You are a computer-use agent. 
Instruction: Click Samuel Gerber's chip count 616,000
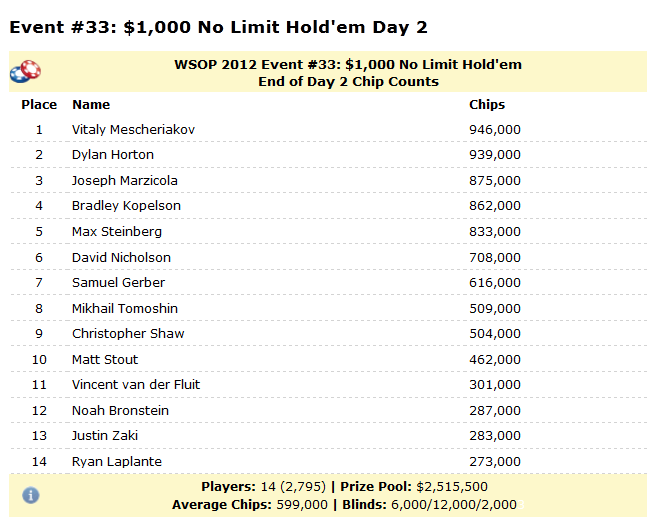pos(495,283)
